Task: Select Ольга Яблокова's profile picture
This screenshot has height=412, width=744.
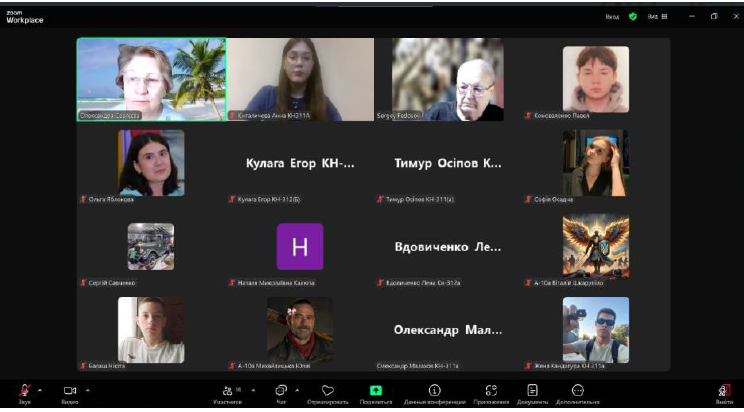Action: (x=151, y=163)
